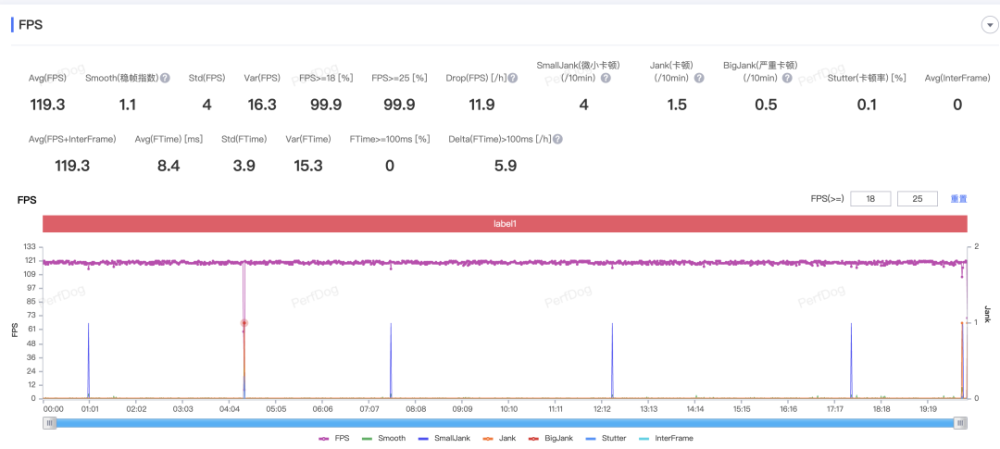Click the 10:10 time axis label
1000x449 pixels.
coord(509,408)
